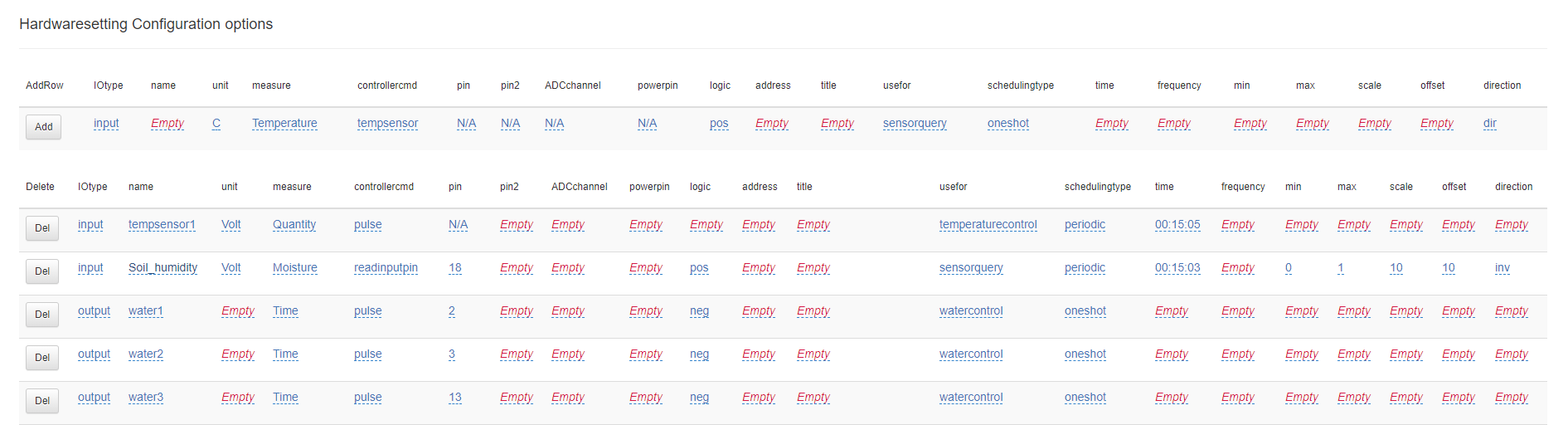The width and height of the screenshot is (1568, 425).
Task: Edit pin value 13 for water3
Action: pos(454,398)
